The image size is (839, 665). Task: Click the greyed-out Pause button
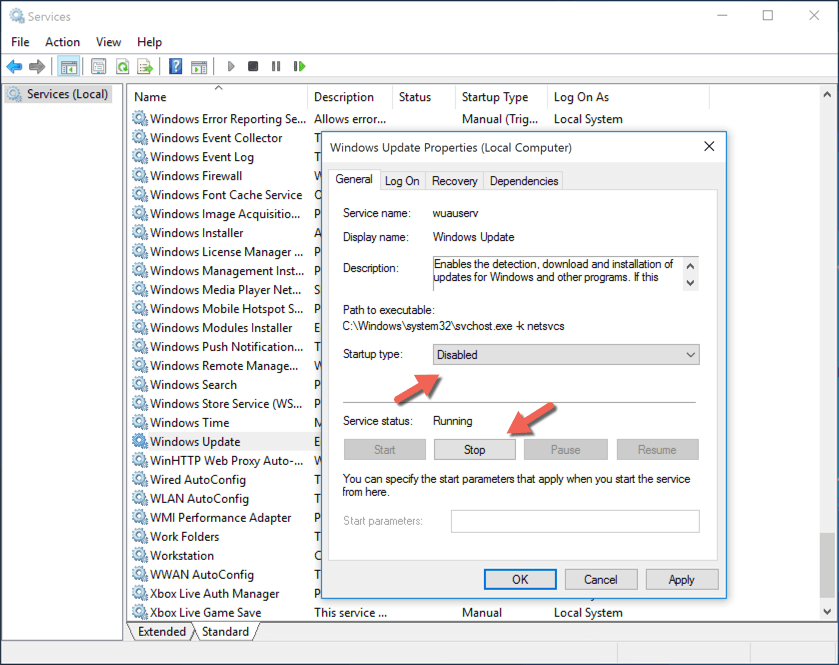566,449
